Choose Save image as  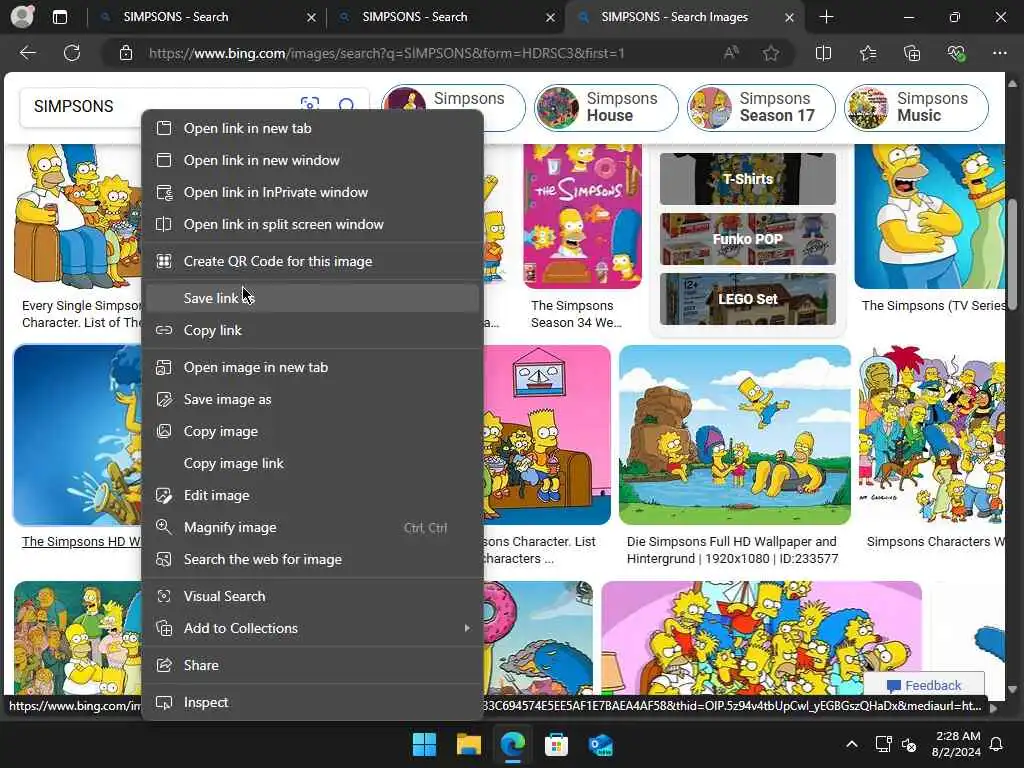[313, 399]
